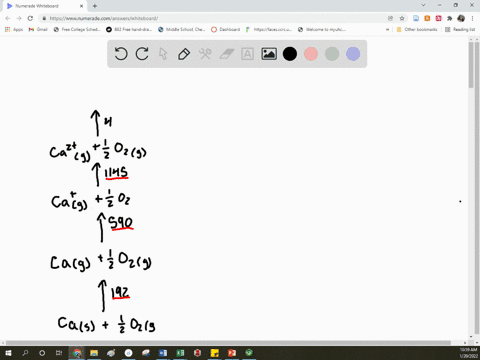Open Word from the taskbar
Image resolution: width=480 pixels, height=360 pixels.
[163, 353]
